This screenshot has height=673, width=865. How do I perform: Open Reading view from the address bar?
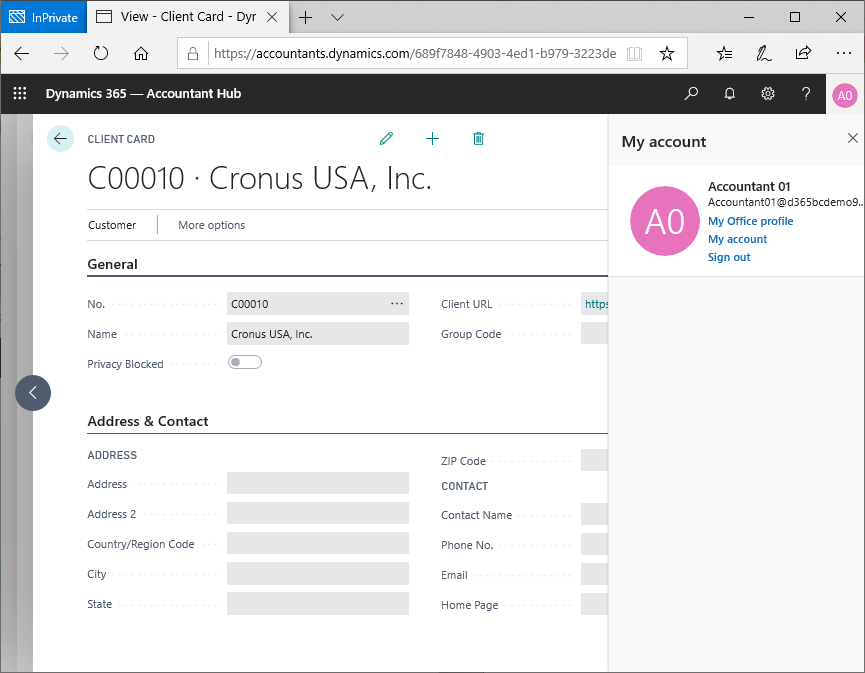coord(634,54)
